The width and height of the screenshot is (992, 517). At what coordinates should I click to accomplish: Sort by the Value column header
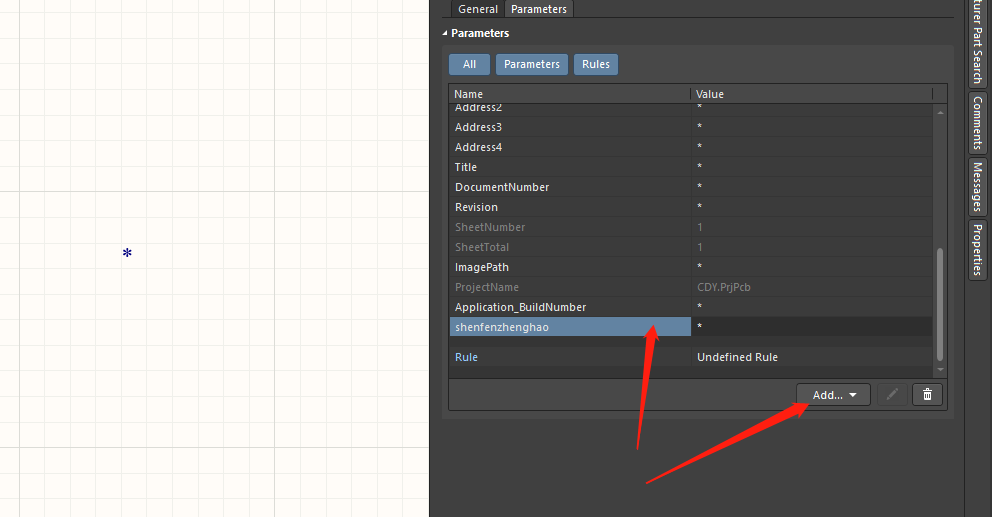(x=812, y=94)
